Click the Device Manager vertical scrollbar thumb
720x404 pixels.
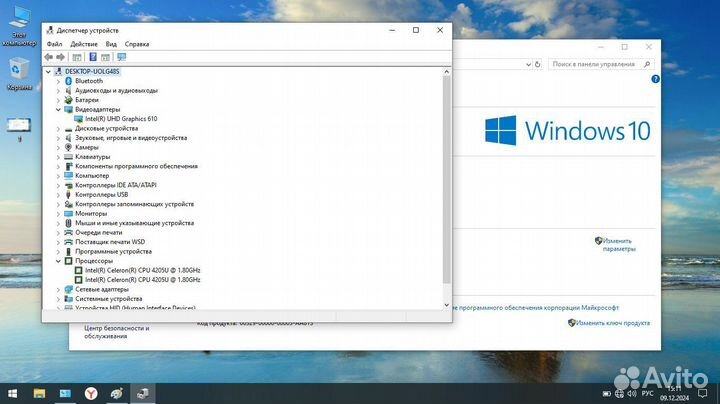(x=446, y=179)
